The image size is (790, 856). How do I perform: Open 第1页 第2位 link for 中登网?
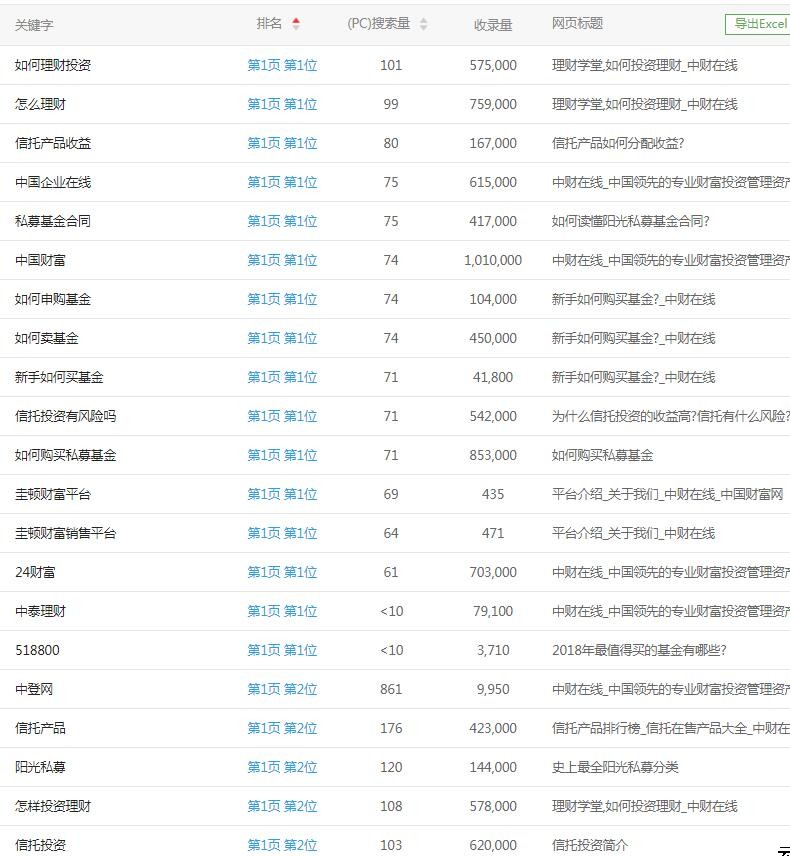282,689
